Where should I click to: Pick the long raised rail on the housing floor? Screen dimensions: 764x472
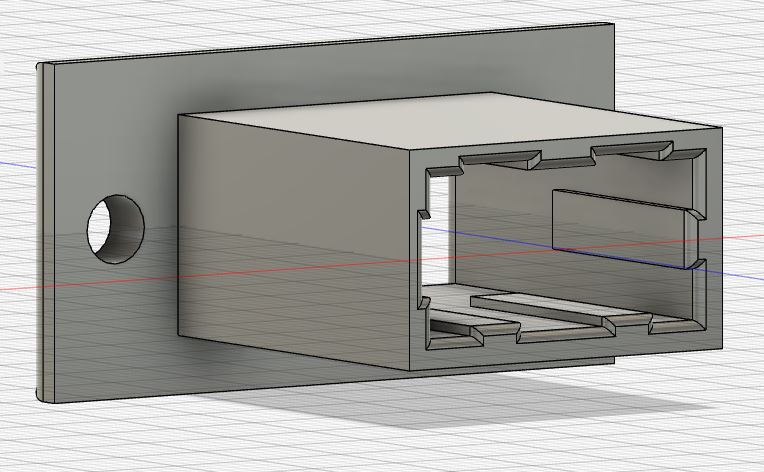560,309
